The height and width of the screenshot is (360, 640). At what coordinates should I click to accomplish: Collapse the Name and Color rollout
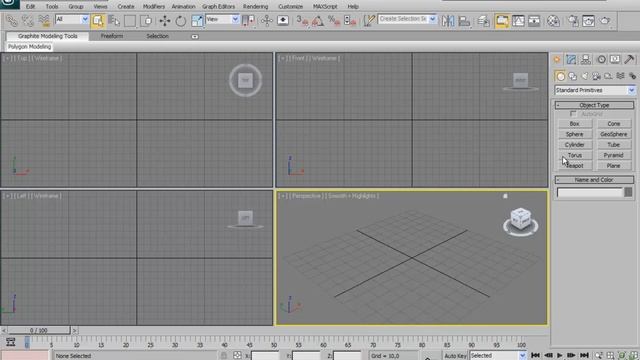click(594, 180)
